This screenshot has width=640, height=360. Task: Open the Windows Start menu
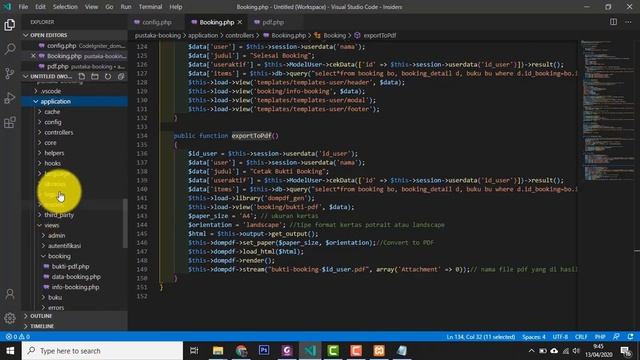[x=10, y=351]
